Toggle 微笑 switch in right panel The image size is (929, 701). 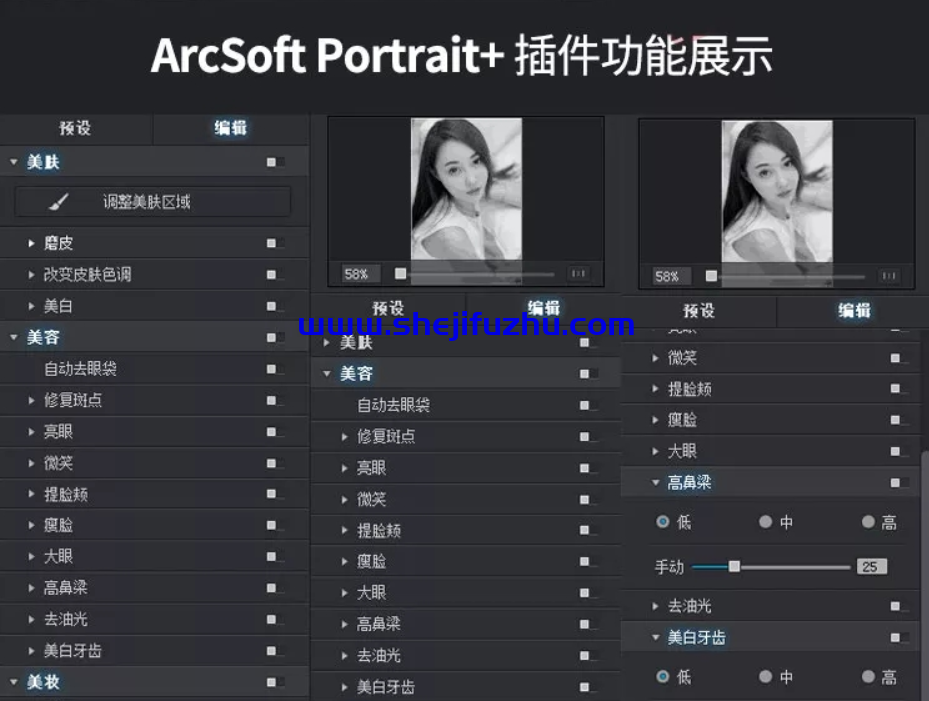899,357
